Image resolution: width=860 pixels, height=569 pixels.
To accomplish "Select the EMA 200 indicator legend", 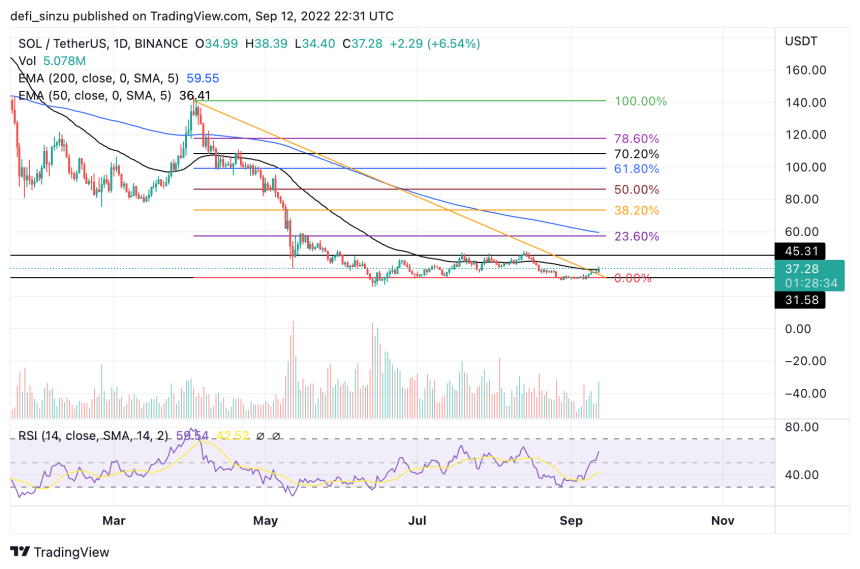I will click(x=118, y=78).
